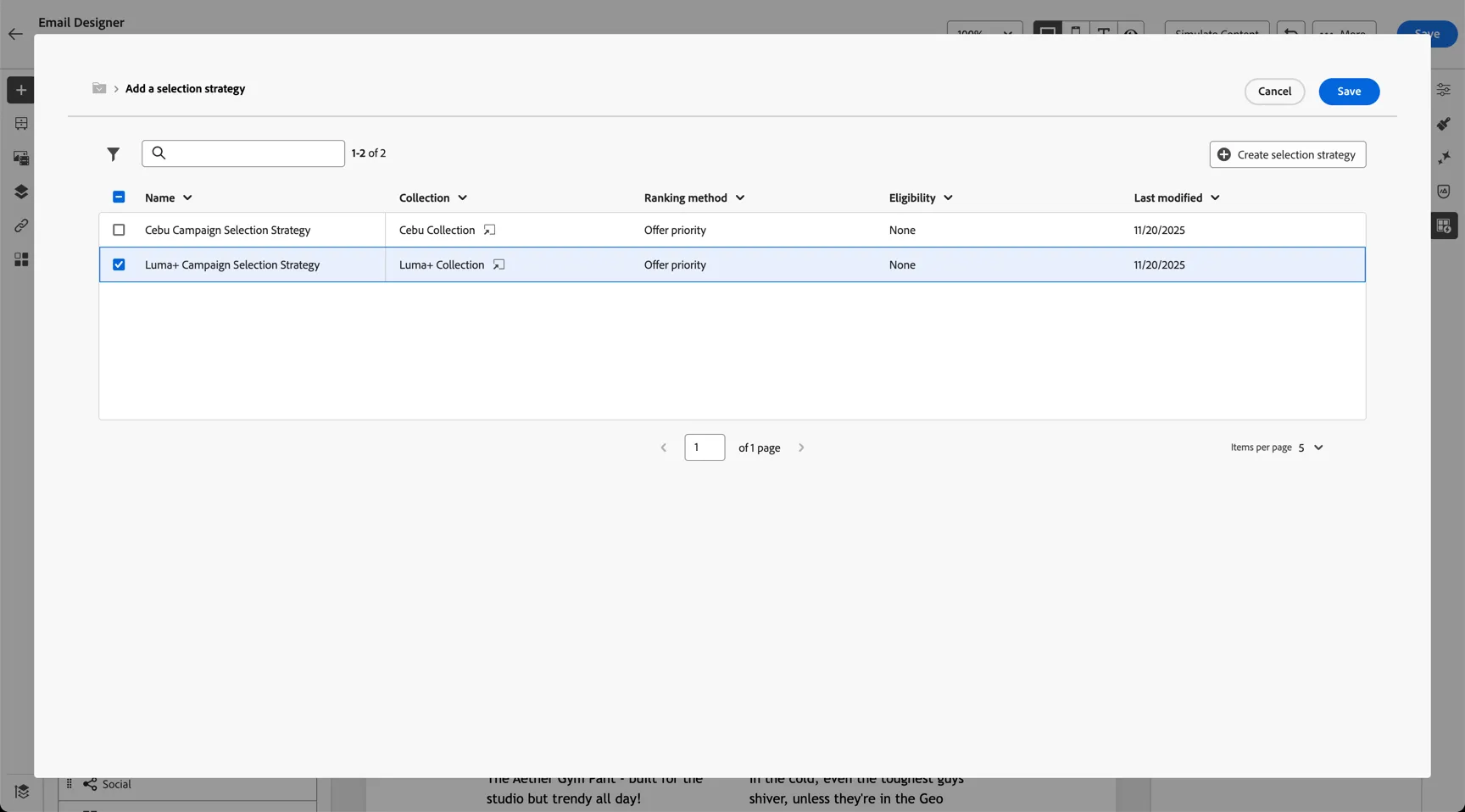The width and height of the screenshot is (1465, 812).
Task: Open Cebu Collection preview icon
Action: (489, 230)
